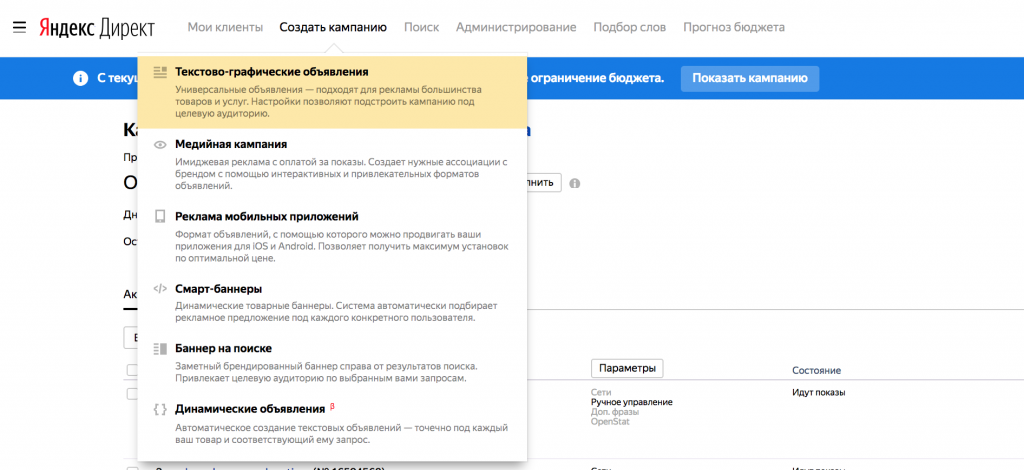Click 'ограничение бюджета.' text in blue banner

[x=598, y=78]
